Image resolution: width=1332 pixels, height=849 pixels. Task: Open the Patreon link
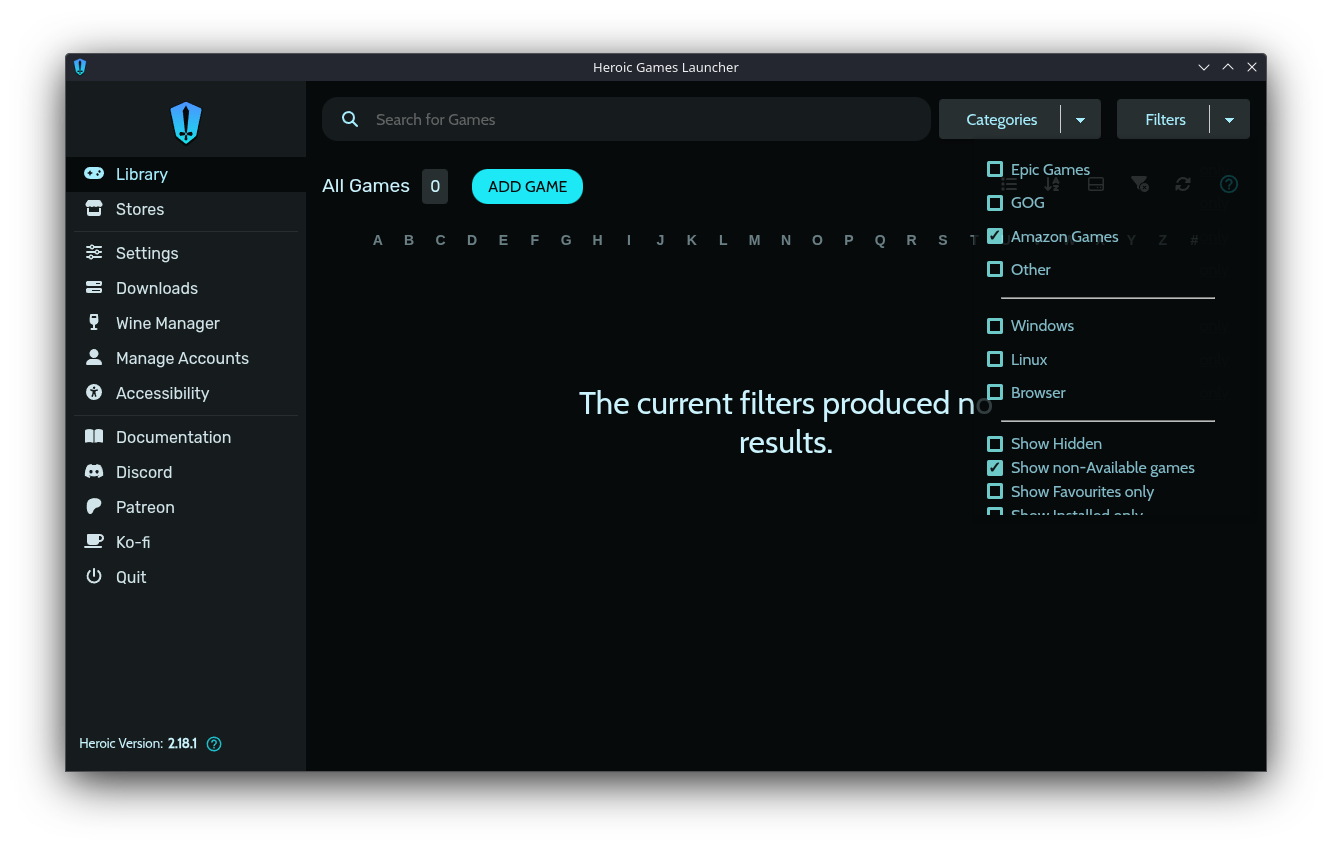click(186, 507)
